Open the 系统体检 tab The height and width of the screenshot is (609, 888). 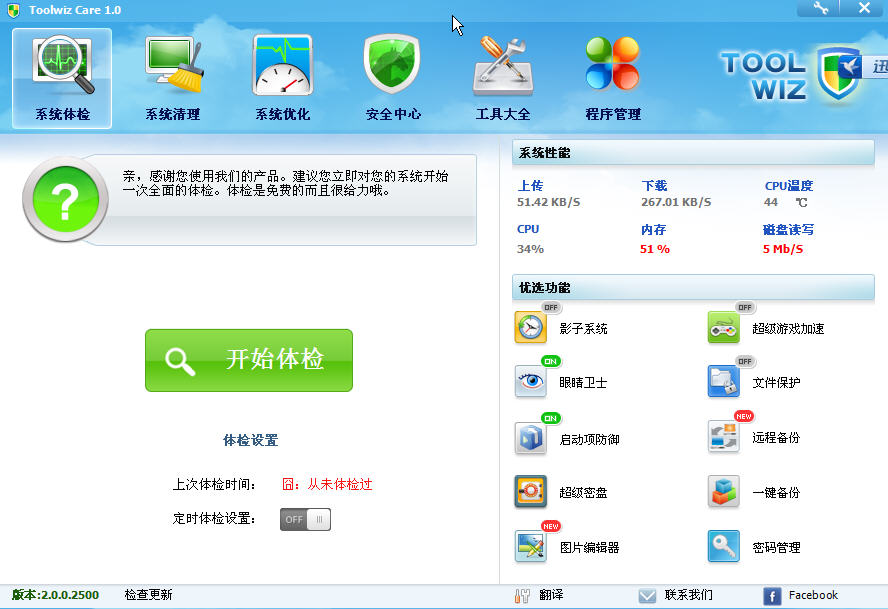[62, 78]
